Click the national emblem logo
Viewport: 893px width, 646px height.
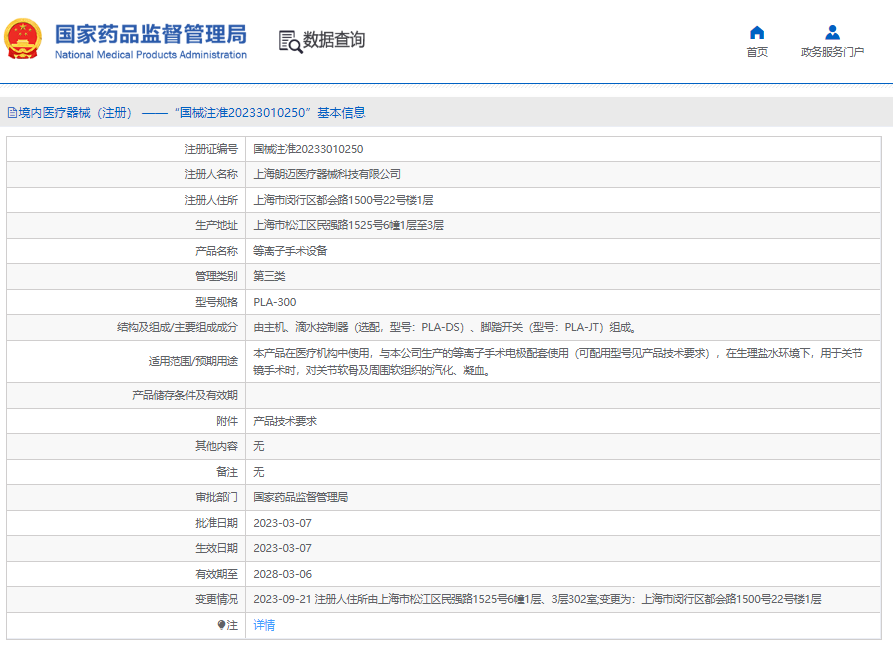tap(23, 39)
